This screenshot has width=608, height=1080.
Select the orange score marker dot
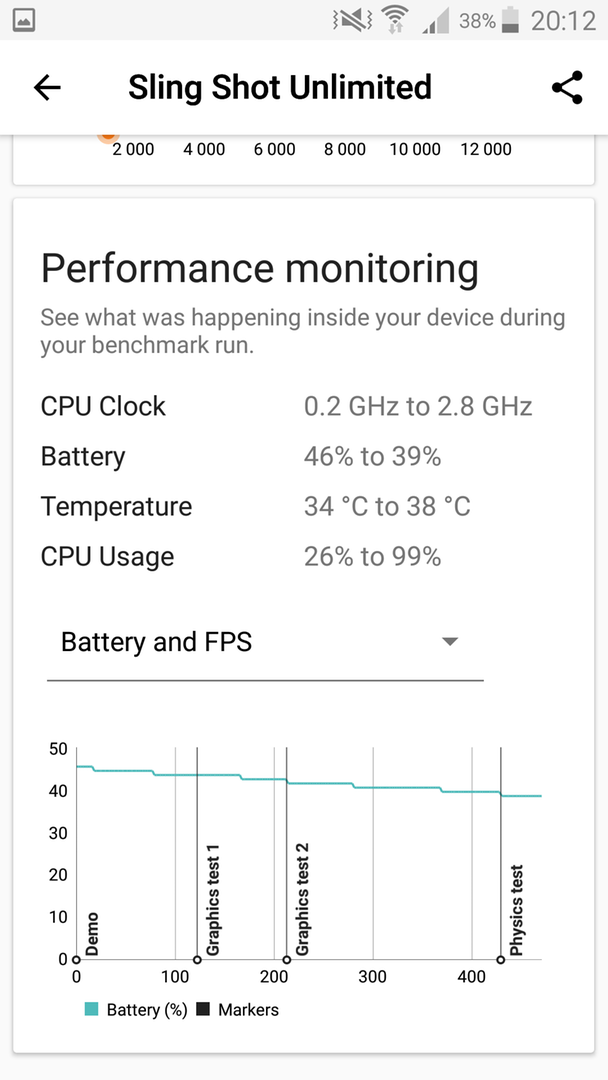click(107, 136)
